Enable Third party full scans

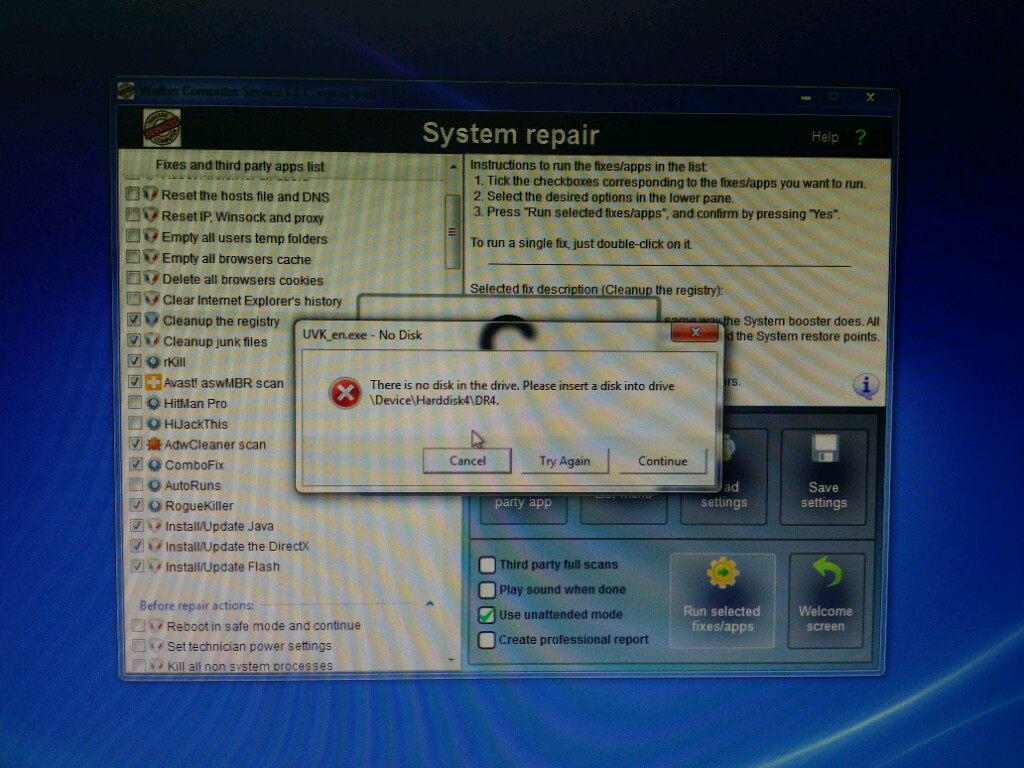click(x=487, y=564)
